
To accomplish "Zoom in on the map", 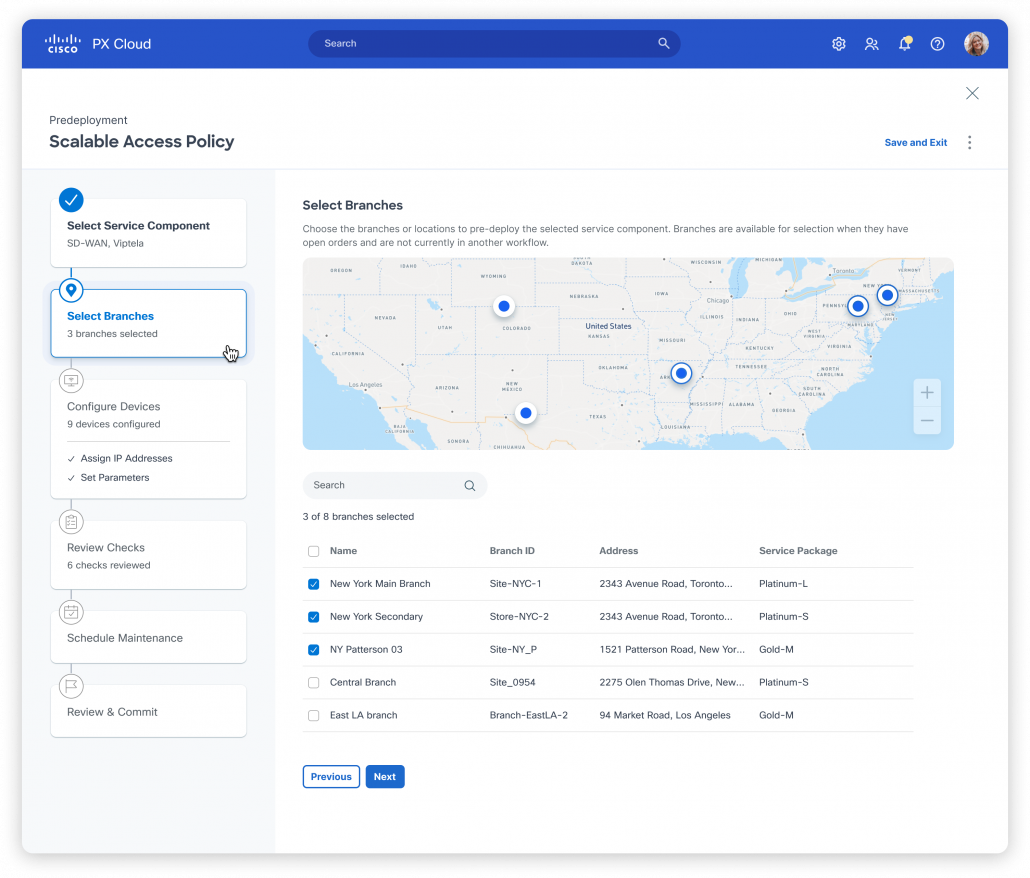I will click(x=927, y=392).
